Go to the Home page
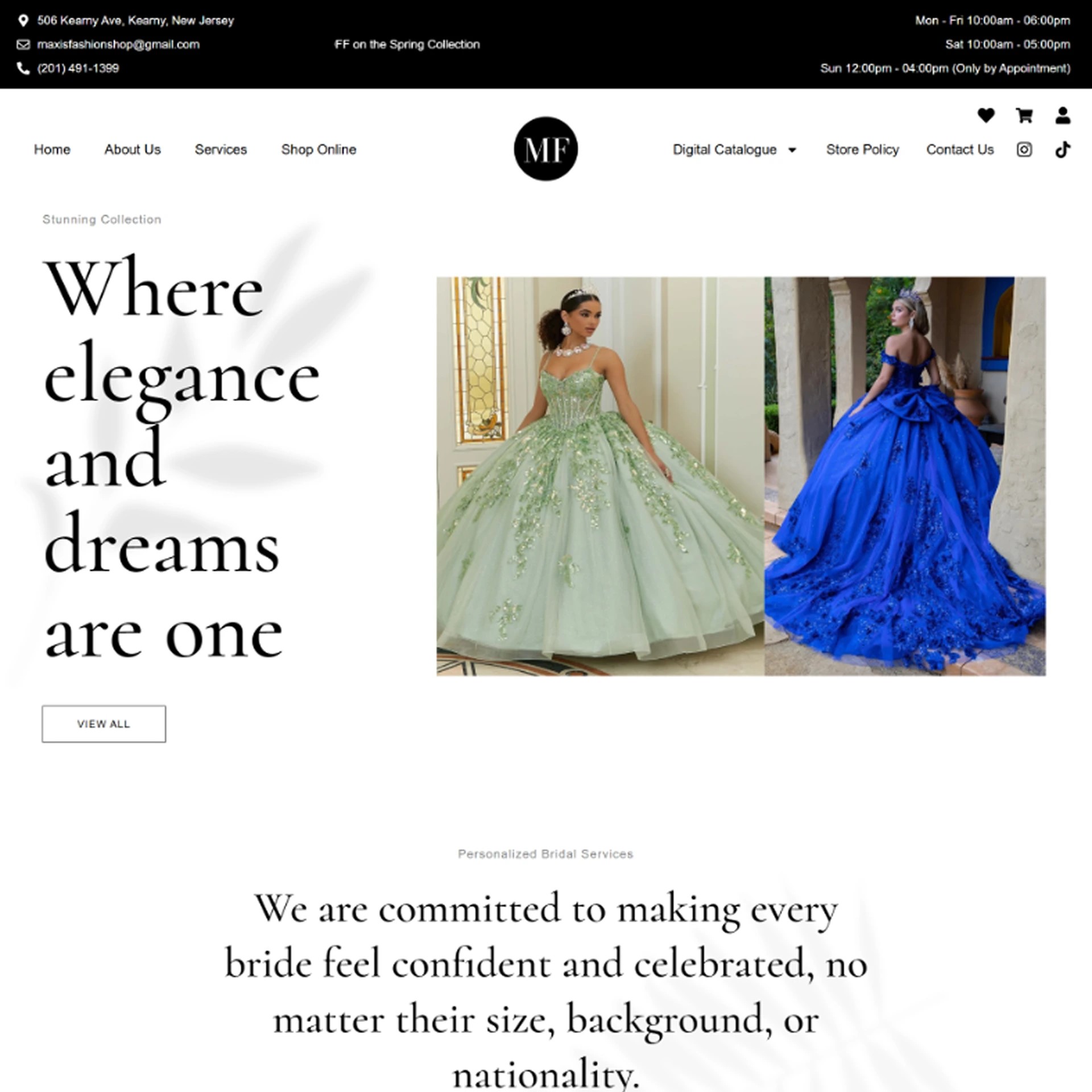1092x1092 pixels. 52,150
